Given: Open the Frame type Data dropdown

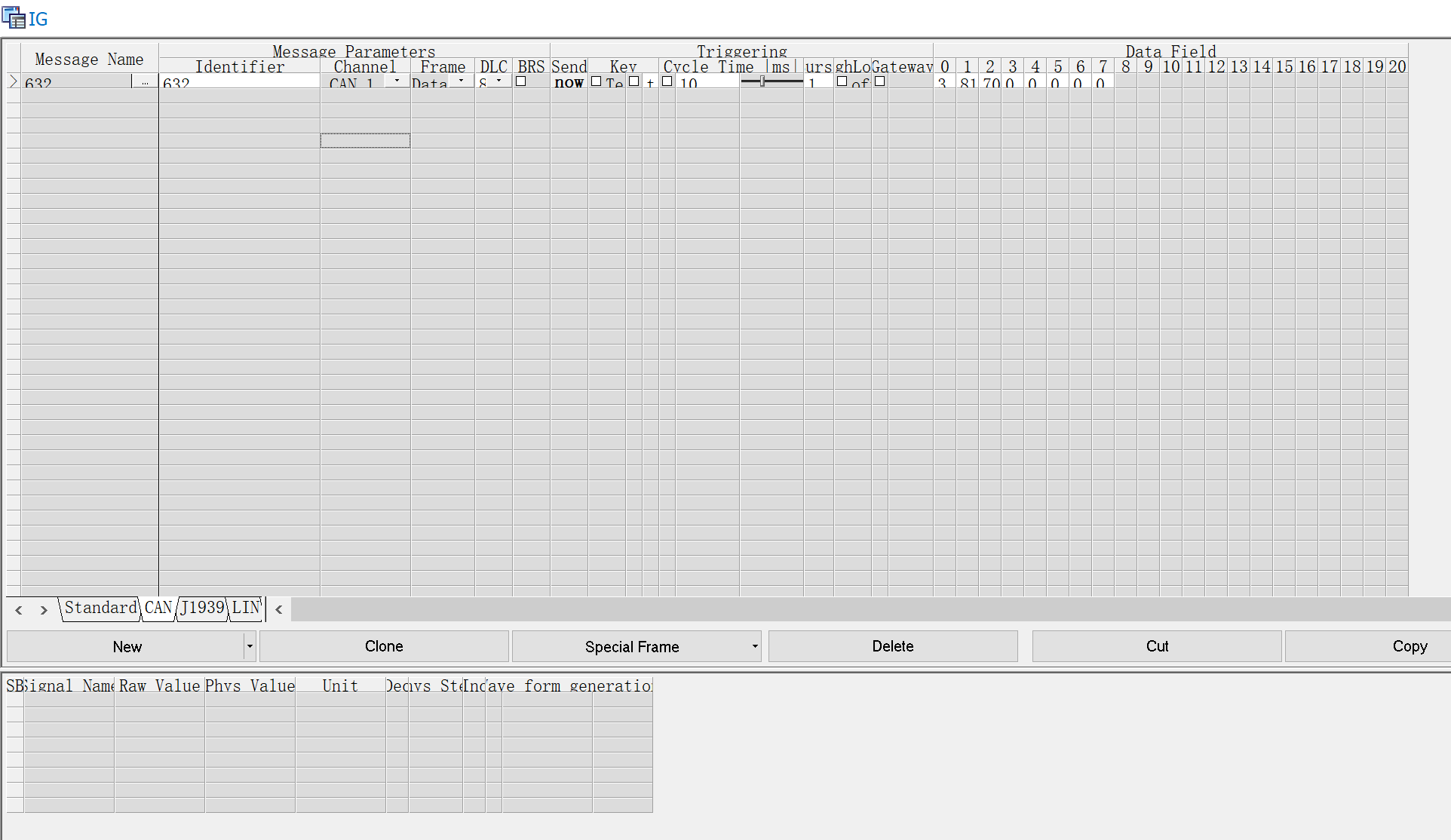Looking at the screenshot, I should click(461, 81).
